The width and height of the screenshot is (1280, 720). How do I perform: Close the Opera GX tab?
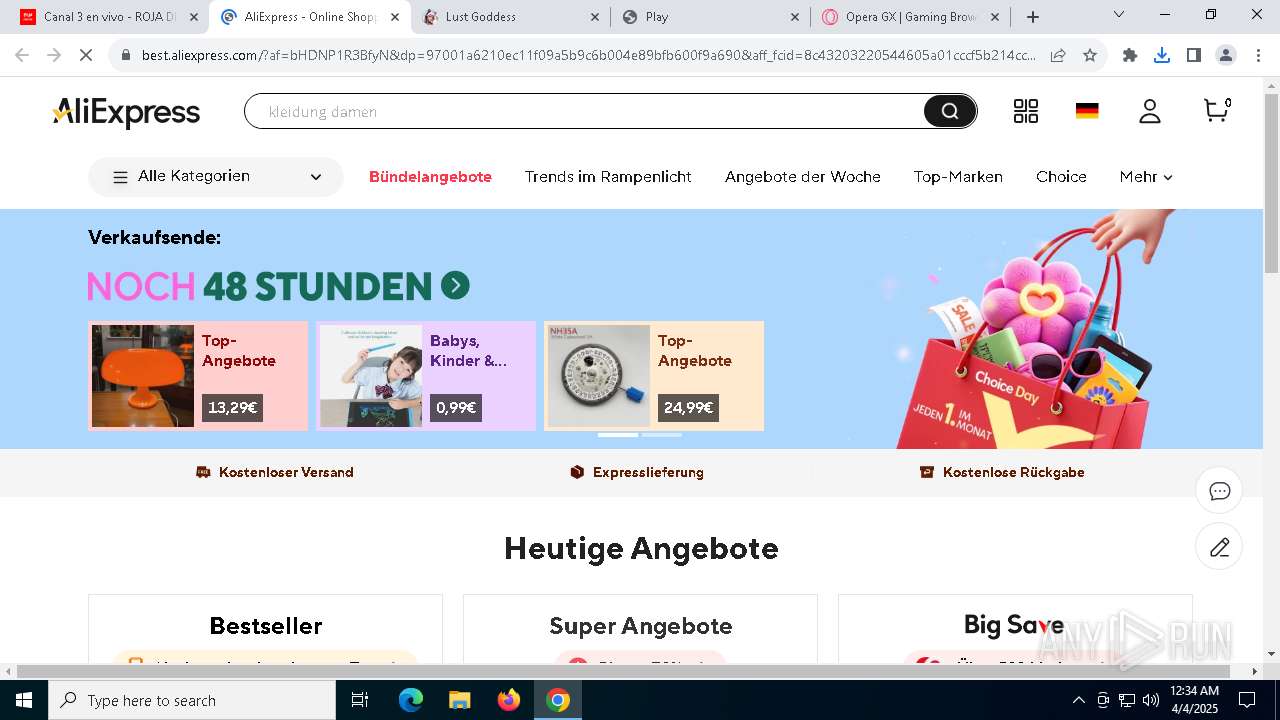point(995,17)
